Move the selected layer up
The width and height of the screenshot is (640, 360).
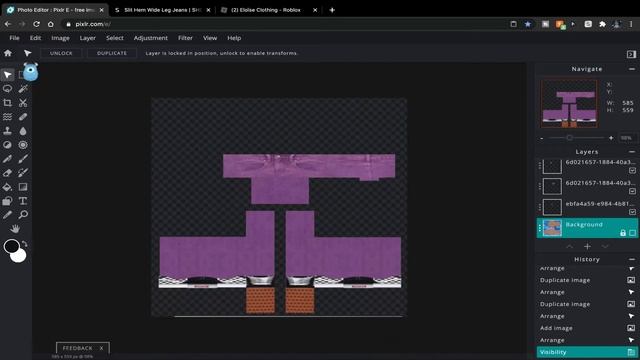tap(569, 247)
